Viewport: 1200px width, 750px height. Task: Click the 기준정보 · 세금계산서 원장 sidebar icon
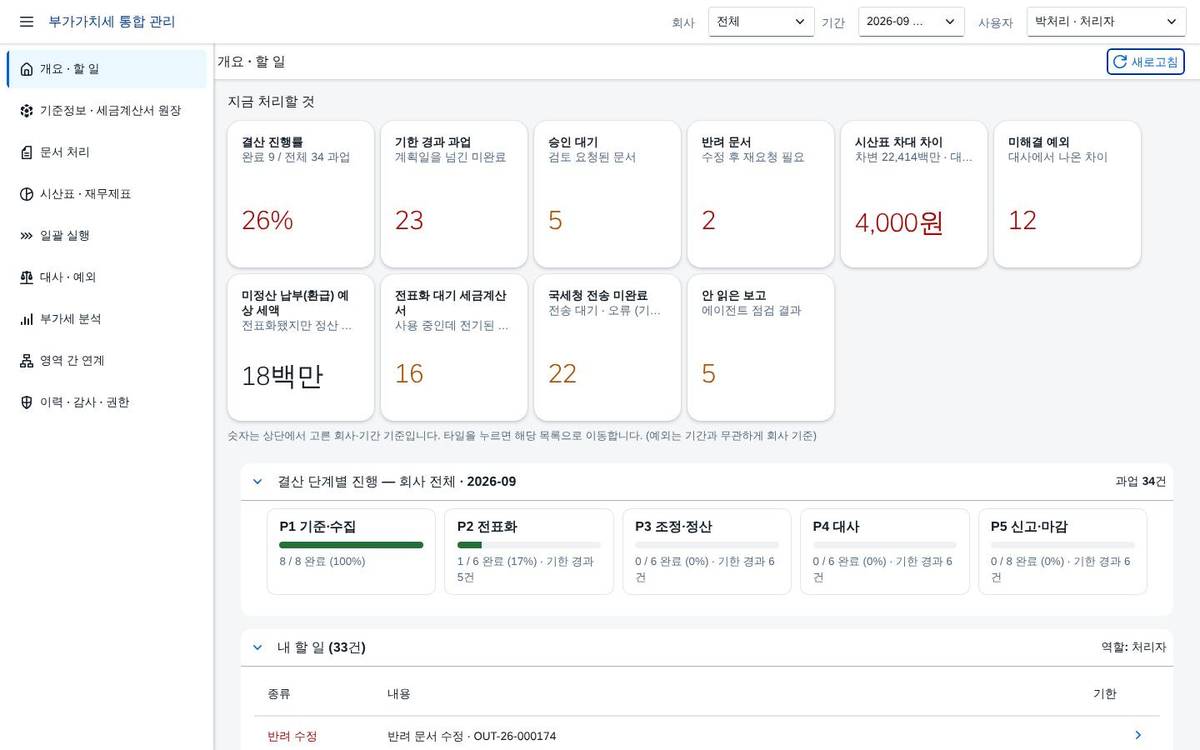[26, 111]
